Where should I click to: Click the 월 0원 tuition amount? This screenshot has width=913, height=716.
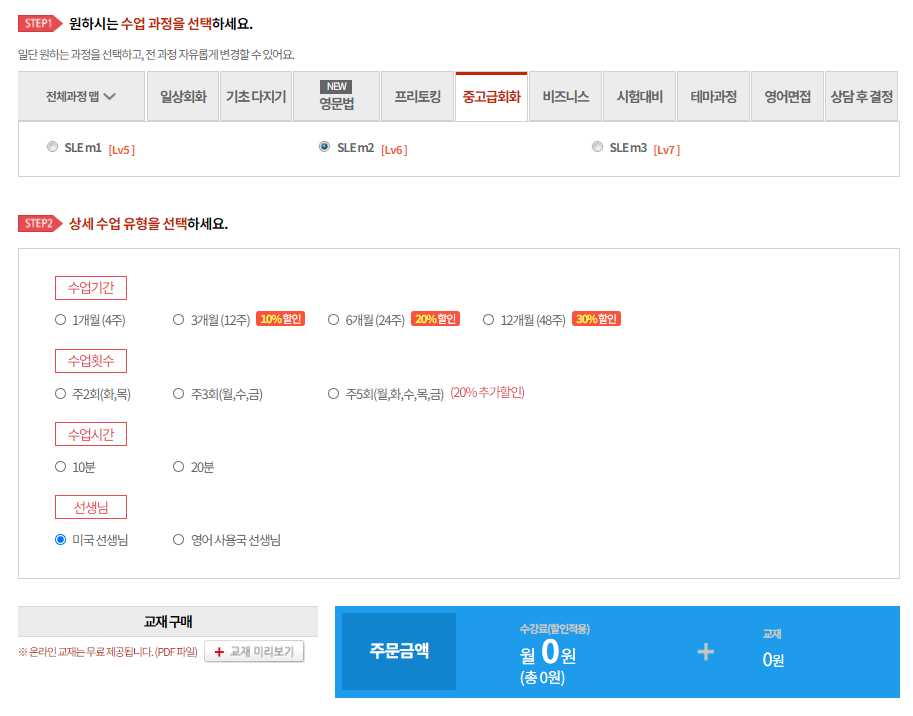548,653
